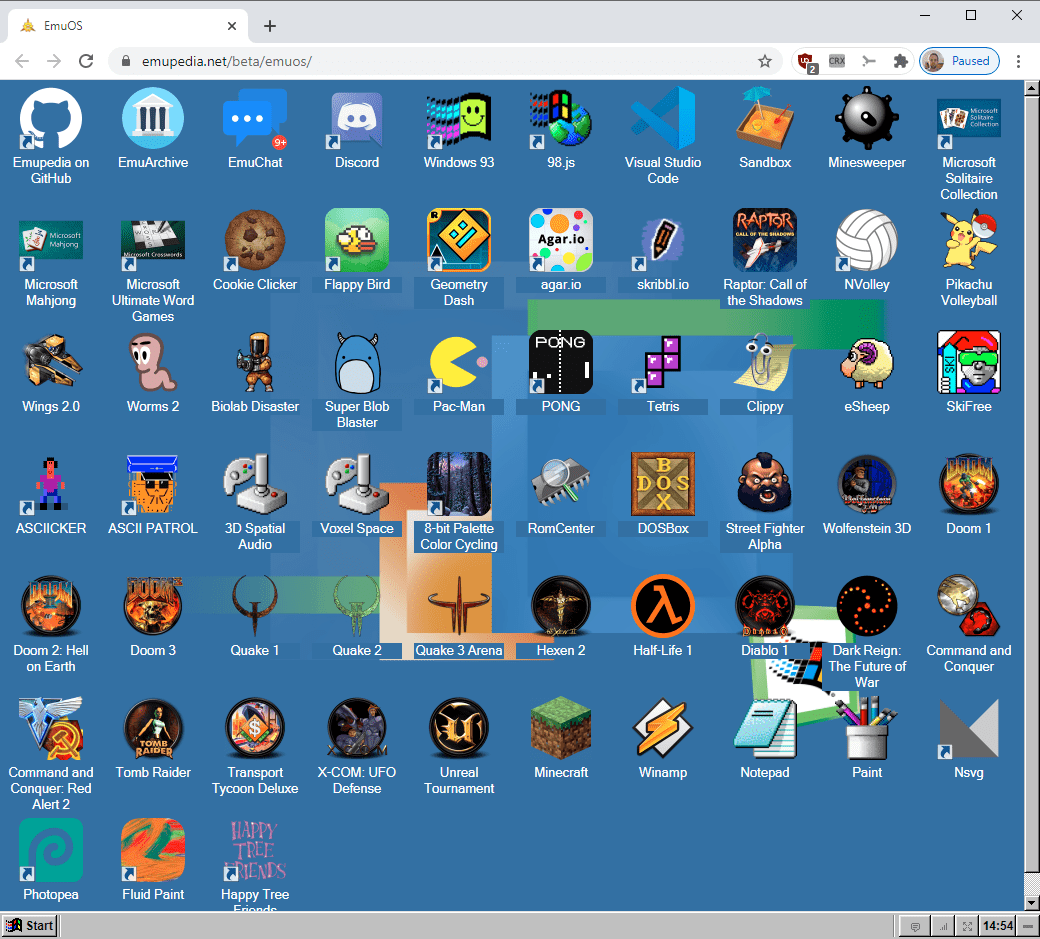This screenshot has height=939, width=1040.
Task: Launch Raptor: Call of the Shadows
Action: click(x=765, y=240)
